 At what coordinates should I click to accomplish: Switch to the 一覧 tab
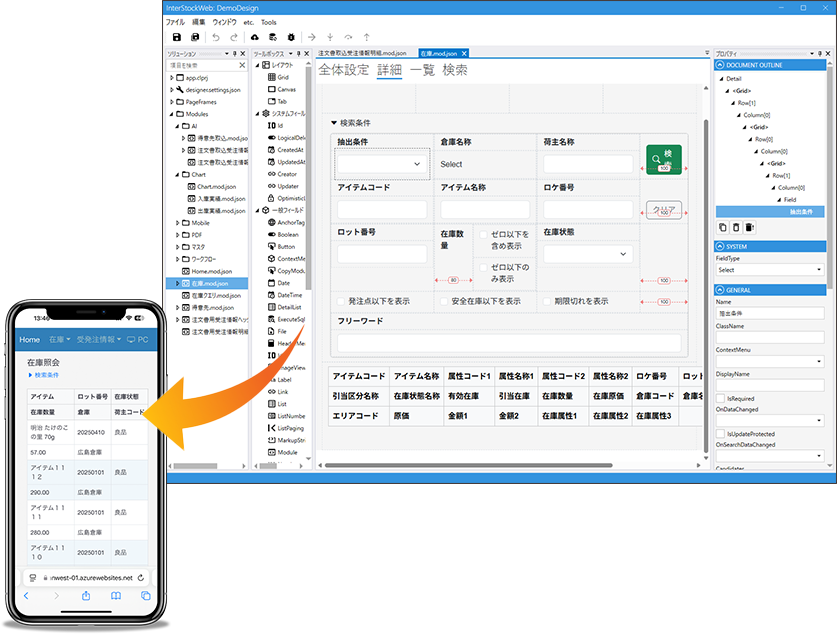point(421,70)
